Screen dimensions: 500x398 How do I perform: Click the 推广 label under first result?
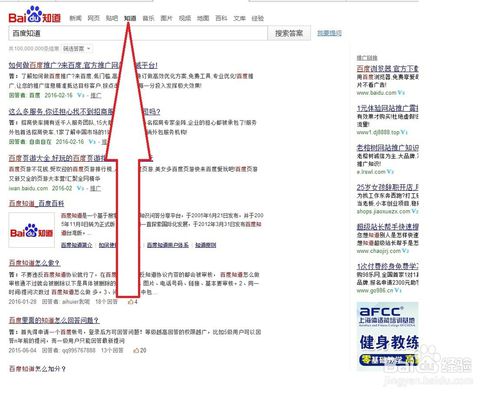point(96,95)
